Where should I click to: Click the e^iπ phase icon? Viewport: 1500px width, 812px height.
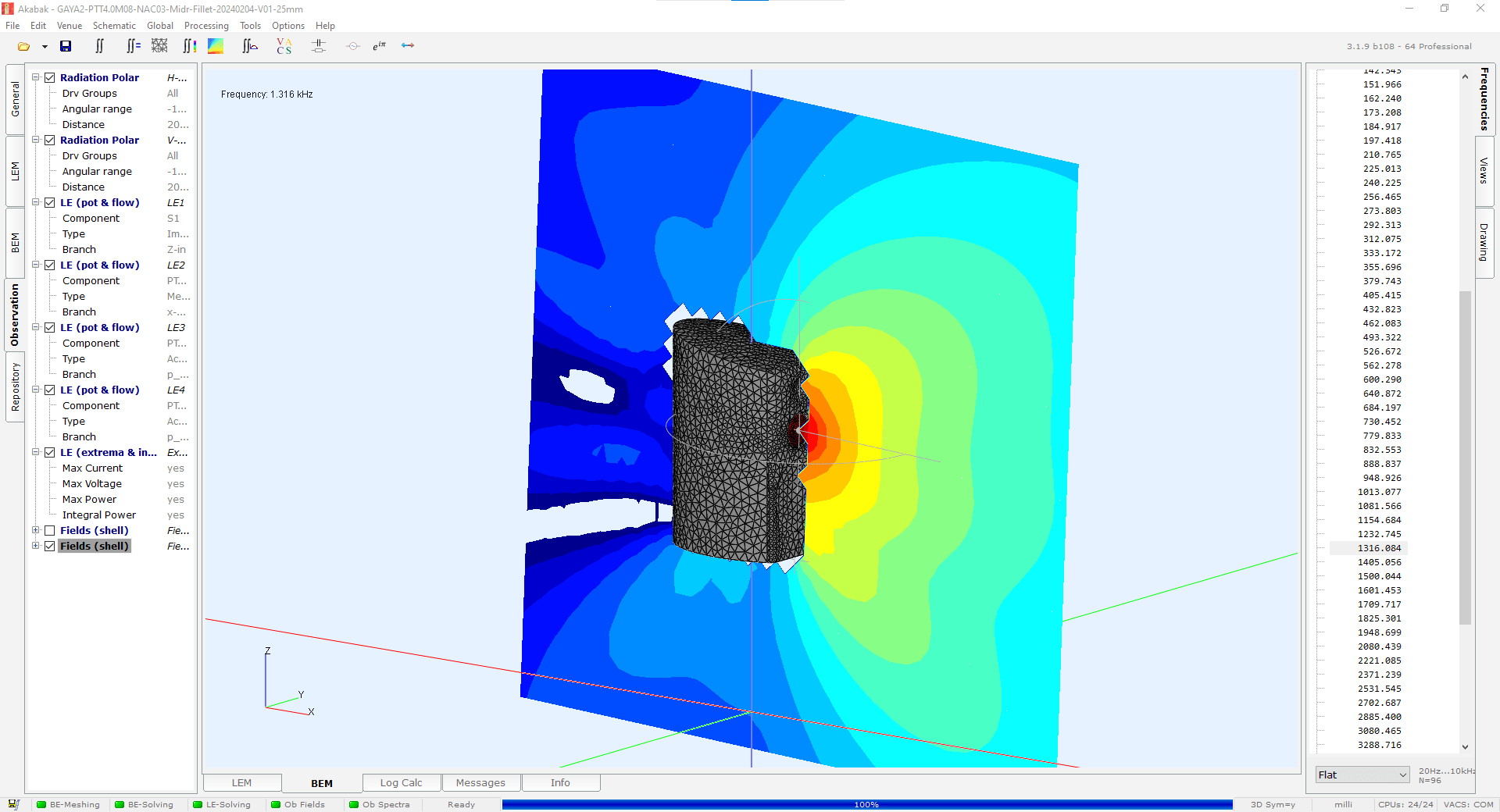click(380, 46)
